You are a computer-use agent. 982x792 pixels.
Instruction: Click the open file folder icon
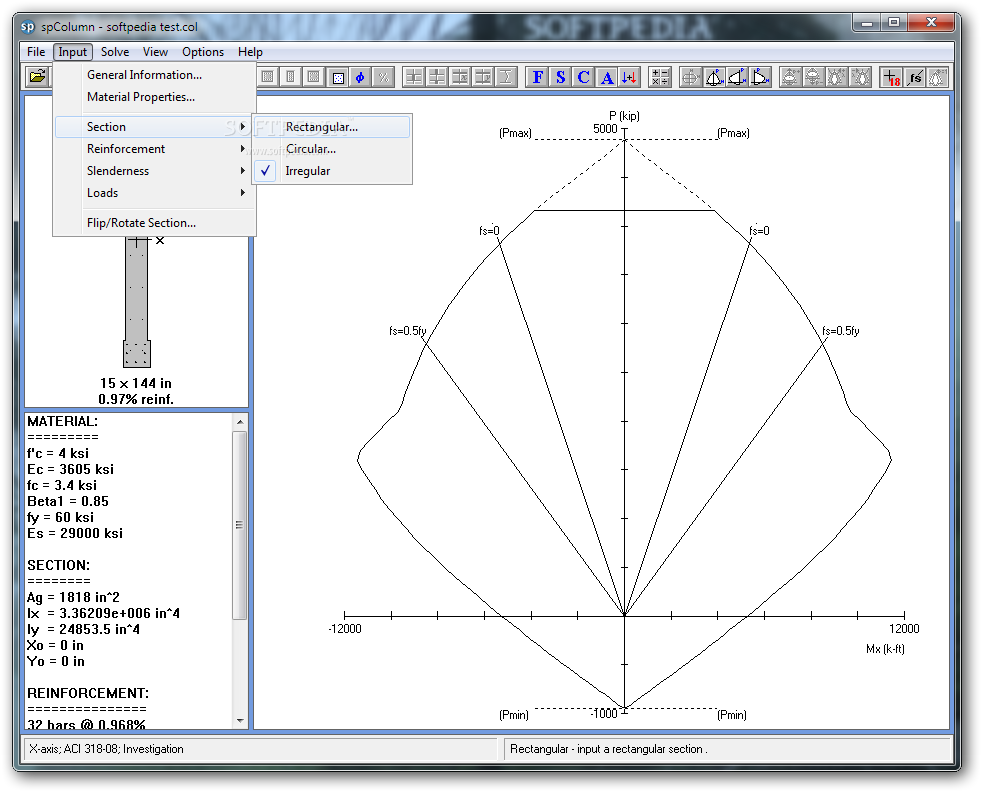[x=38, y=77]
